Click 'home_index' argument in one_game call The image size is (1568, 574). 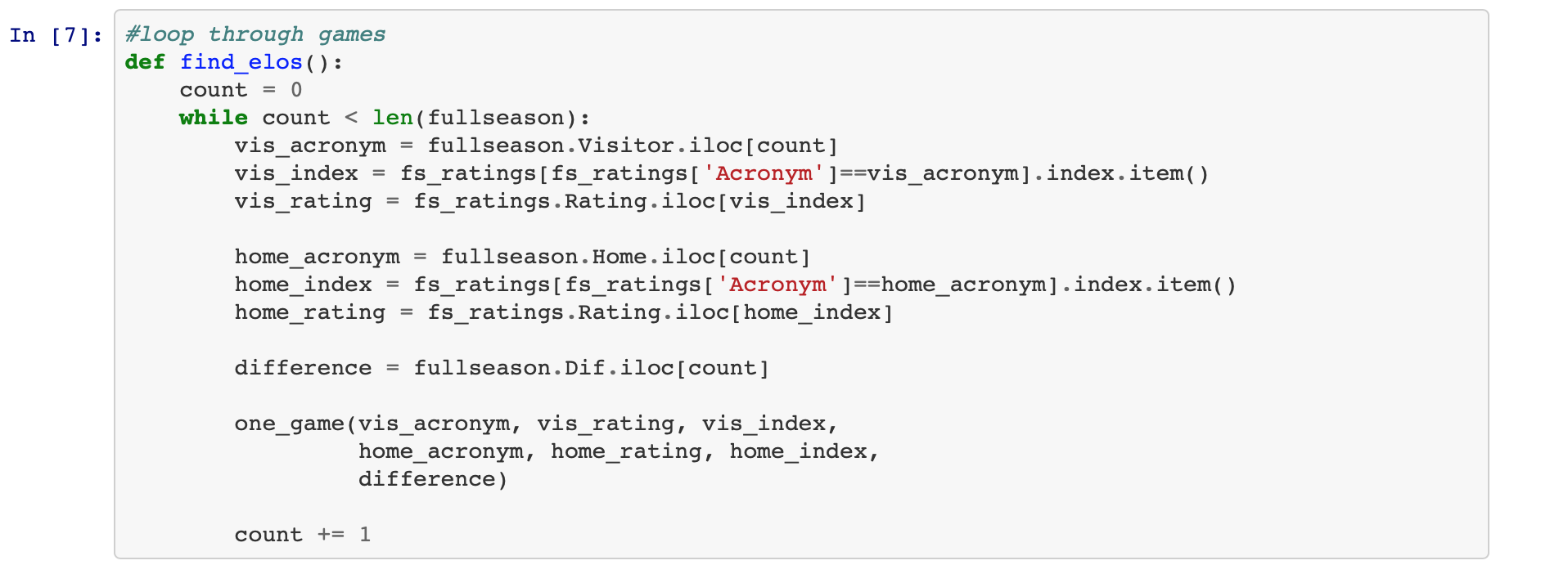tap(798, 451)
